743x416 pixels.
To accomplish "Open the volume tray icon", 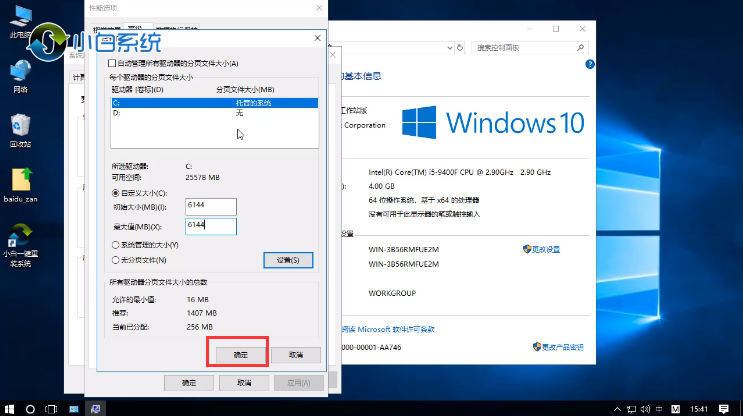I will 645,409.
